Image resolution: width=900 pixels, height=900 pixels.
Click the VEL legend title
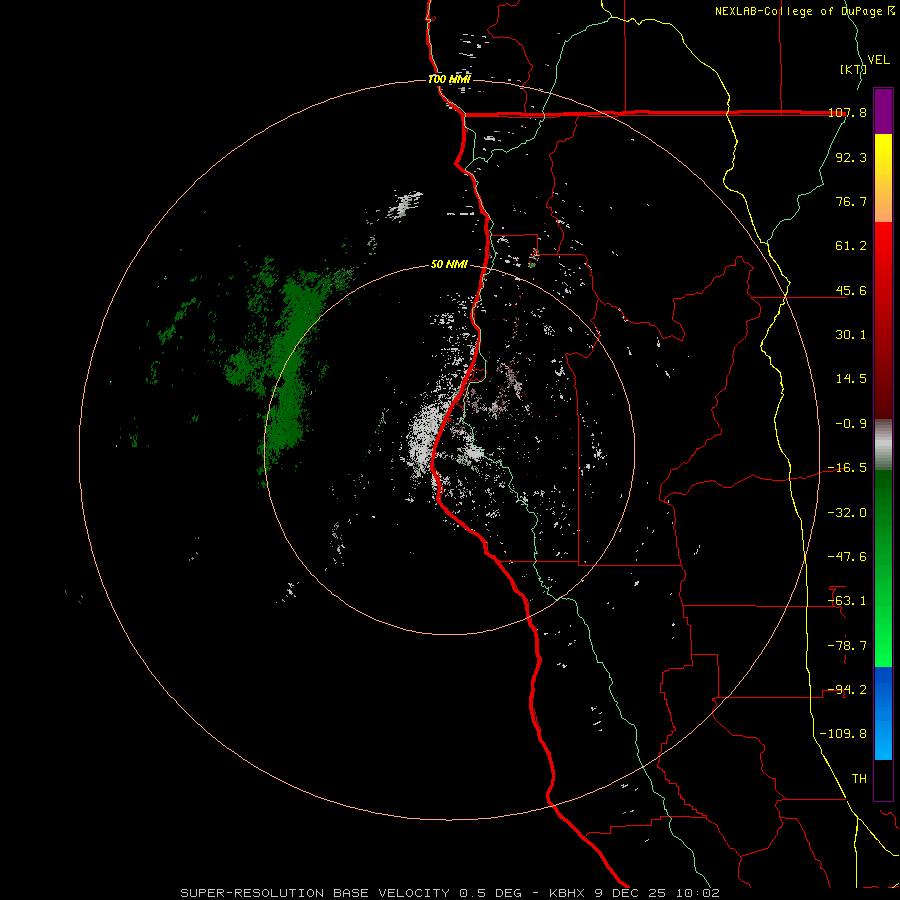(878, 60)
